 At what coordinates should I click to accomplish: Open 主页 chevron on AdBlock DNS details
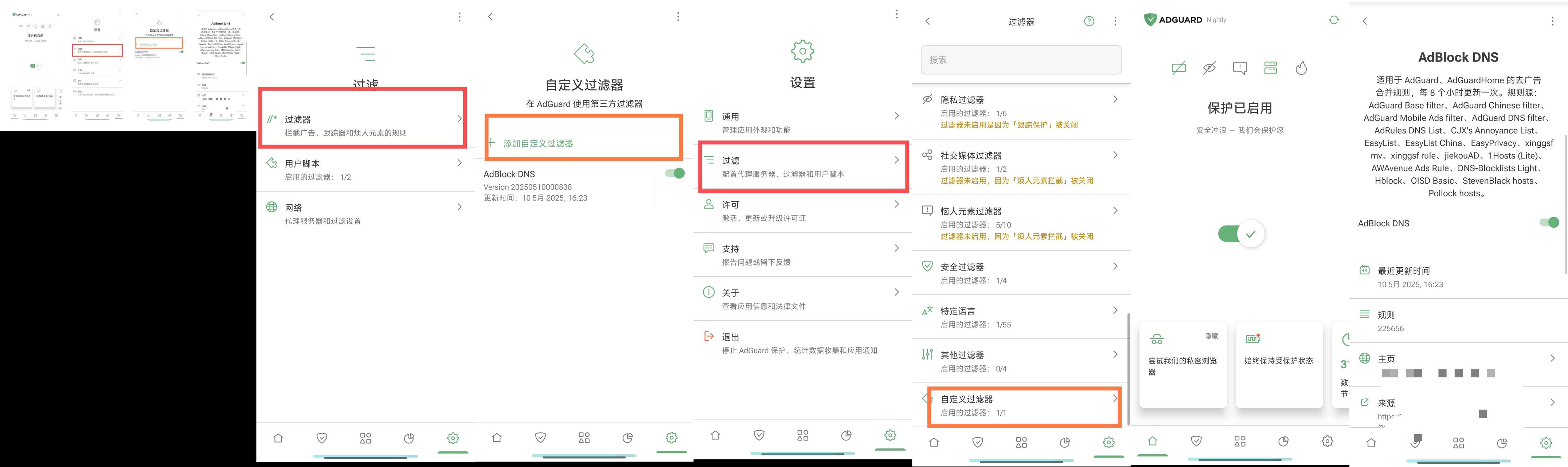pyautogui.click(x=1552, y=358)
